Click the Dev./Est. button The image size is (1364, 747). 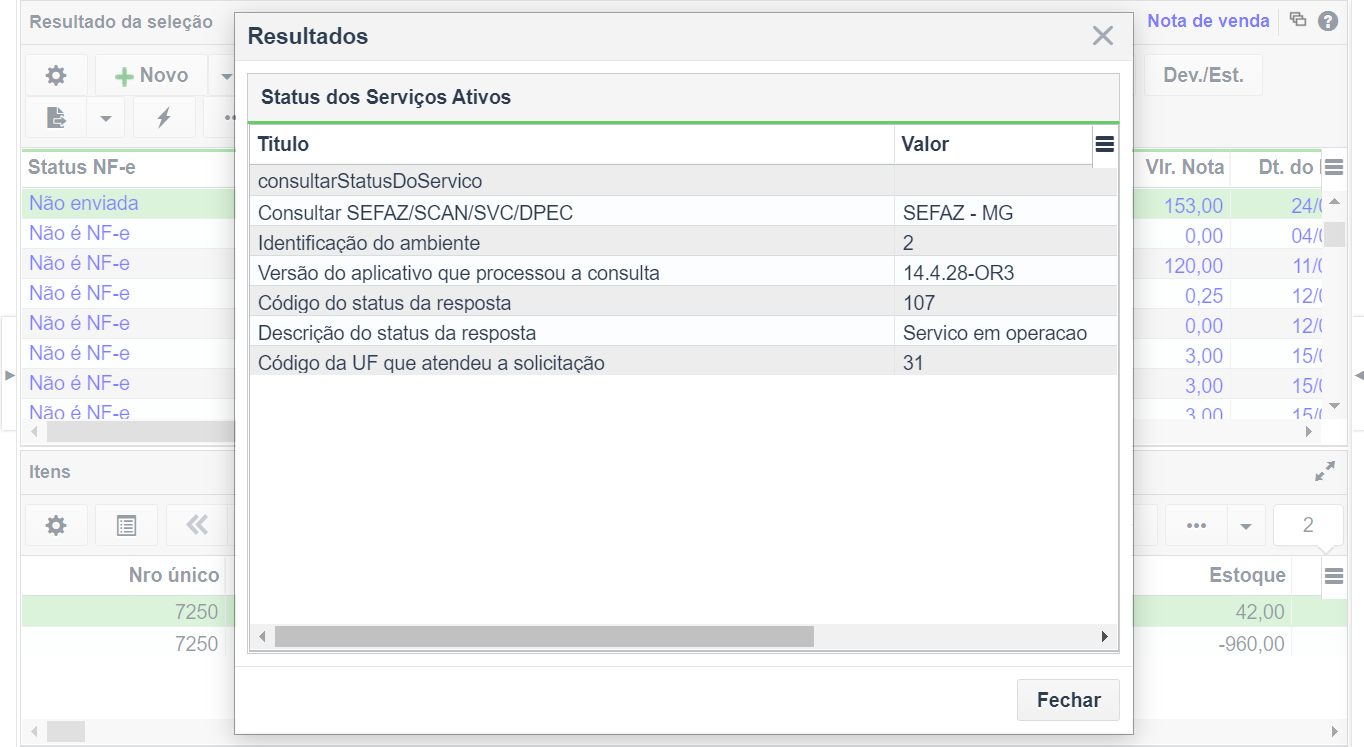(x=1203, y=76)
